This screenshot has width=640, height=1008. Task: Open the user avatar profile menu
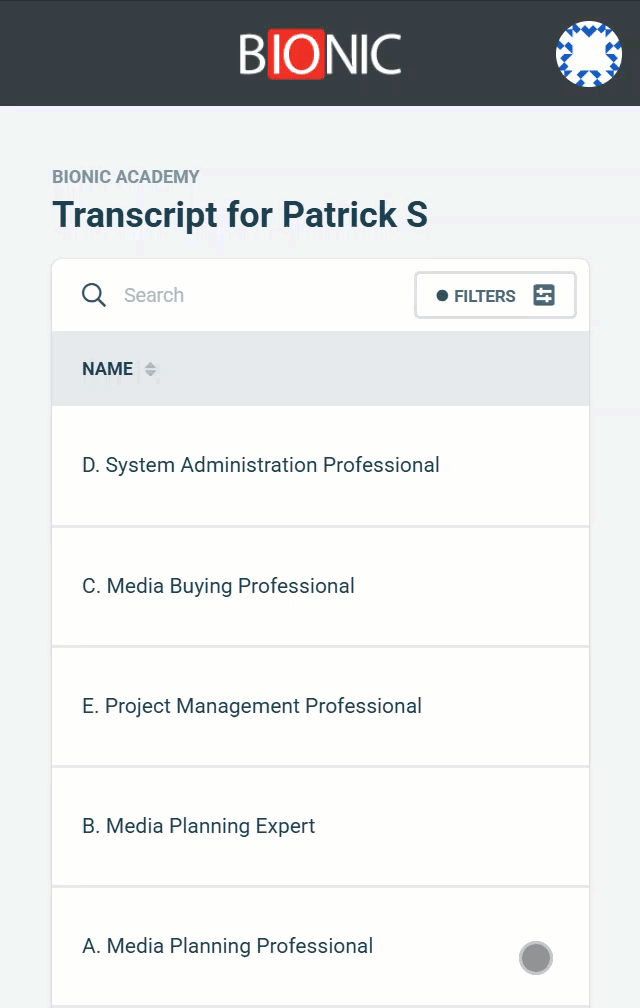point(589,54)
